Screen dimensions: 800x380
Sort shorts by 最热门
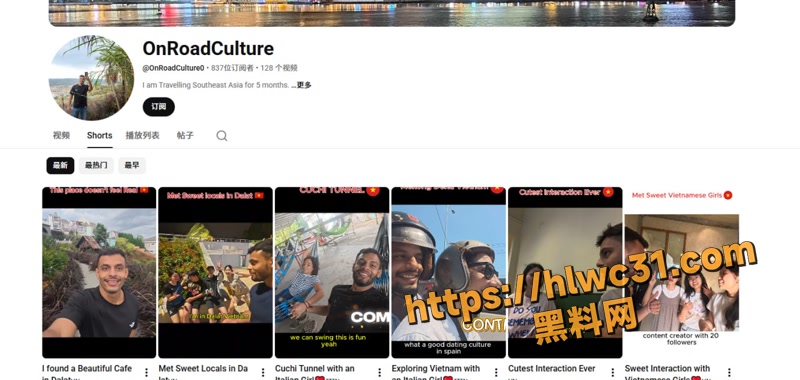point(96,165)
